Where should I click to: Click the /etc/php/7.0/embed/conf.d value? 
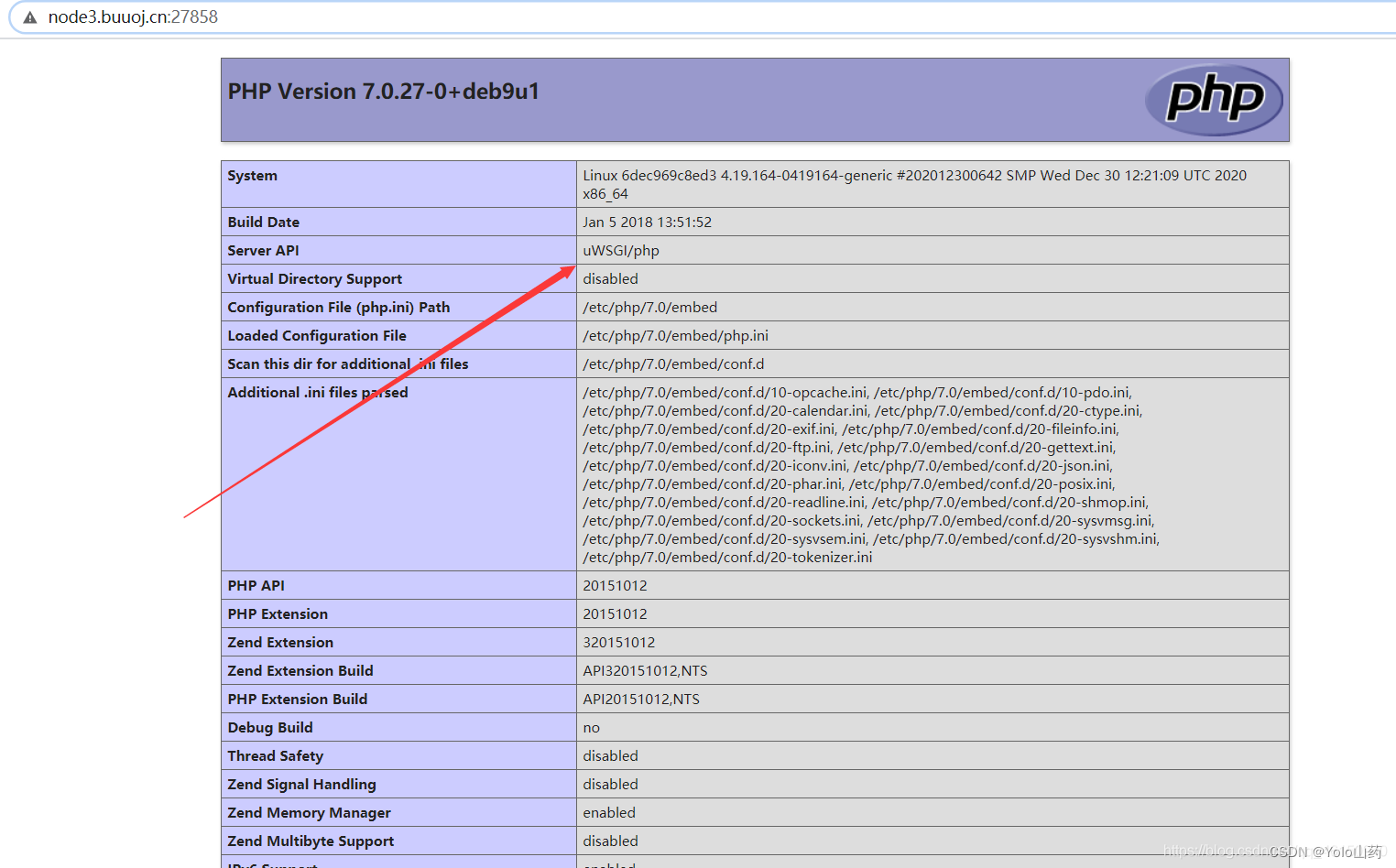[x=673, y=364]
